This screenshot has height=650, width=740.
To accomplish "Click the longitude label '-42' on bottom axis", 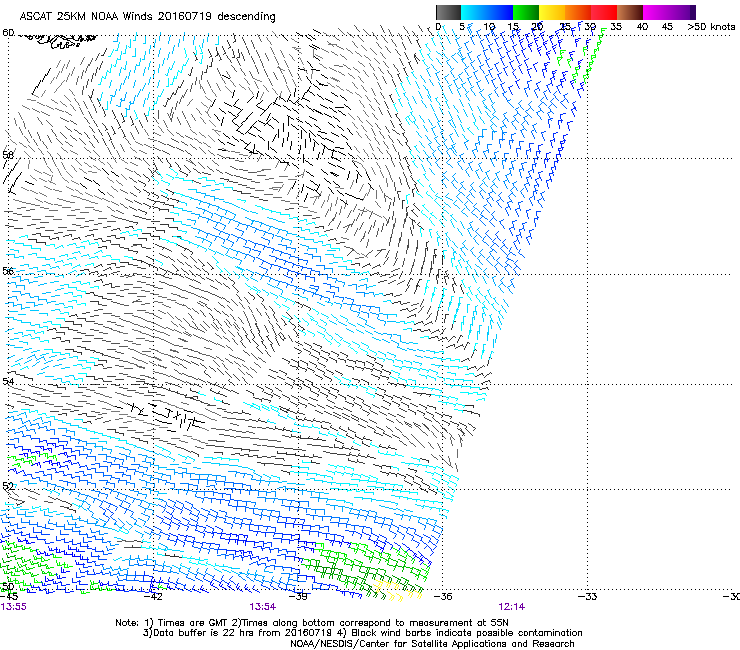I will pos(153,596).
